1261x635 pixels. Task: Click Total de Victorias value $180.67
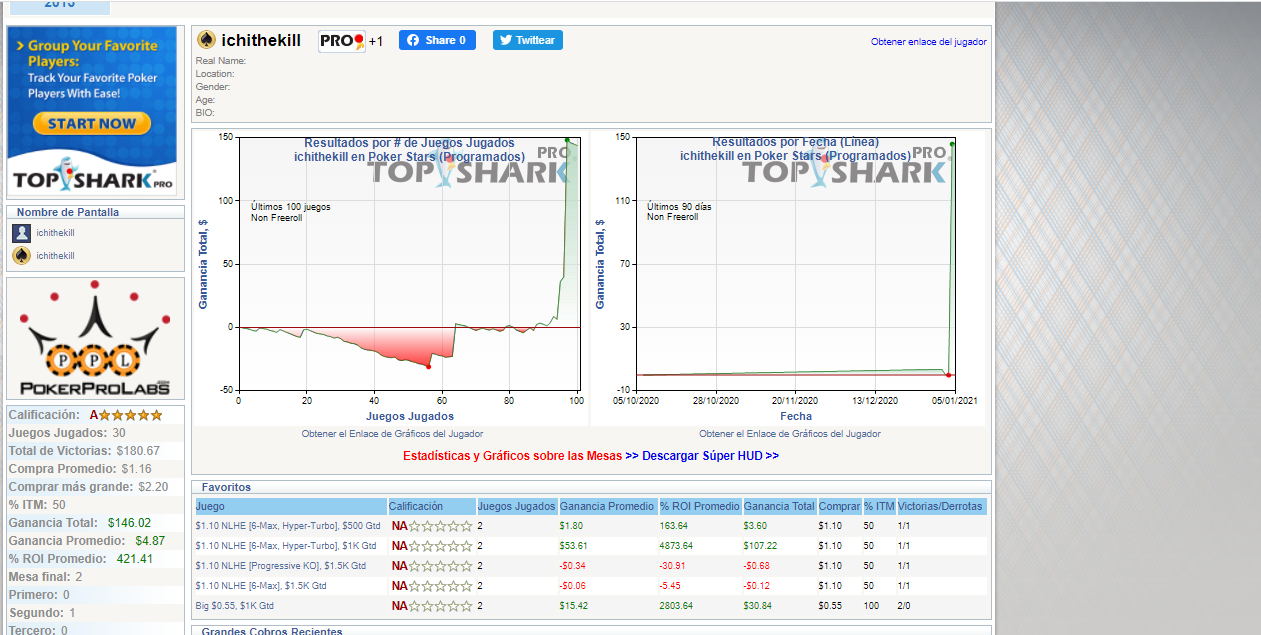140,451
